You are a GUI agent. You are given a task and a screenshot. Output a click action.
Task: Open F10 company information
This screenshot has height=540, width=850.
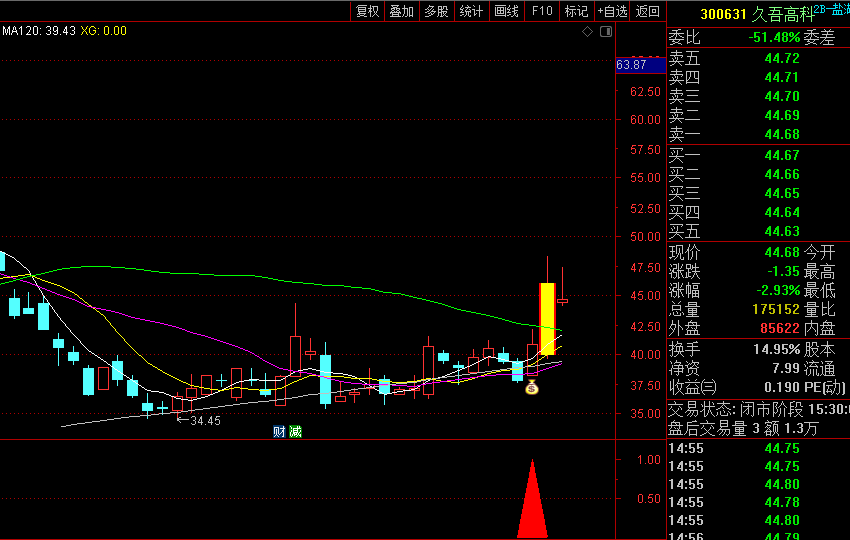542,11
